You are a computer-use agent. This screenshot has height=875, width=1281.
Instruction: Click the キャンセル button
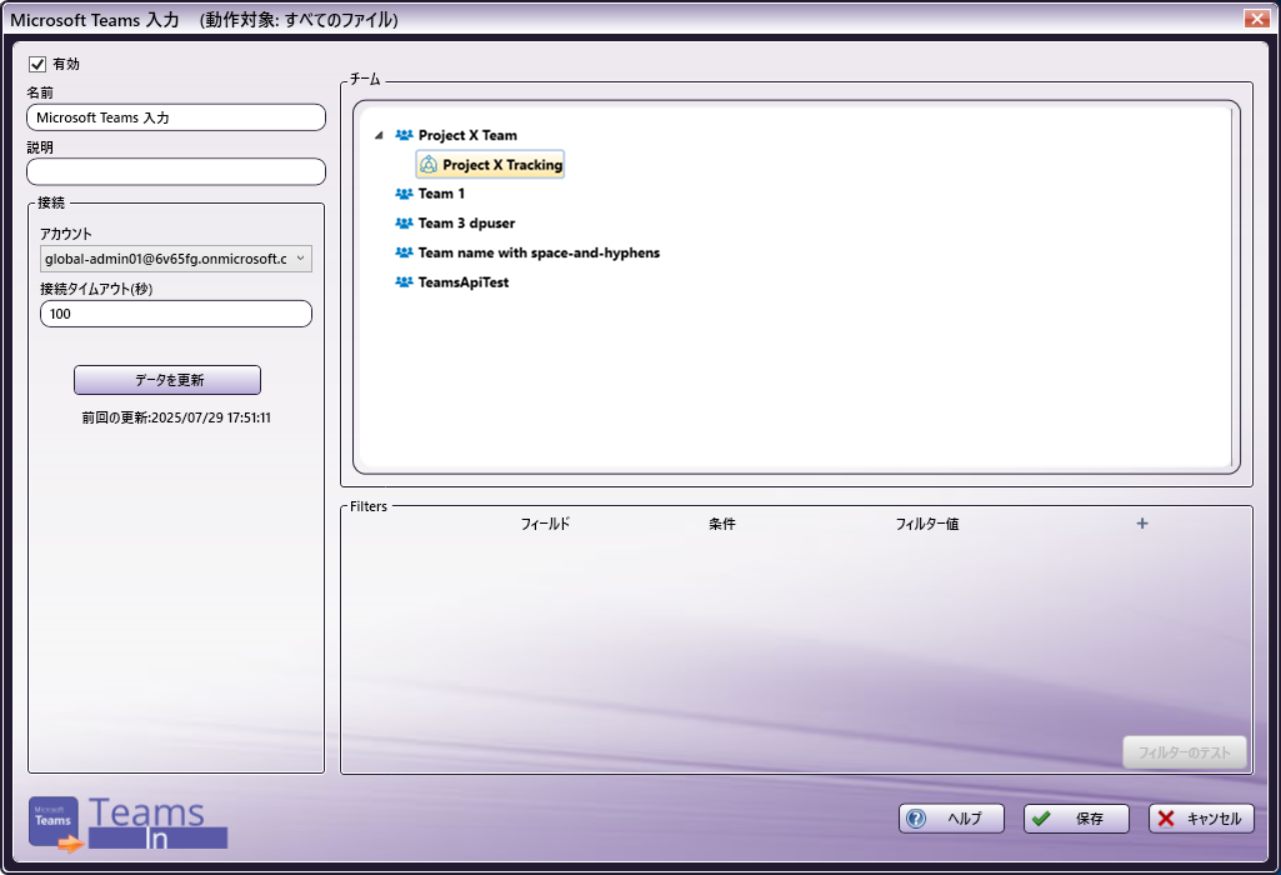coord(1201,819)
